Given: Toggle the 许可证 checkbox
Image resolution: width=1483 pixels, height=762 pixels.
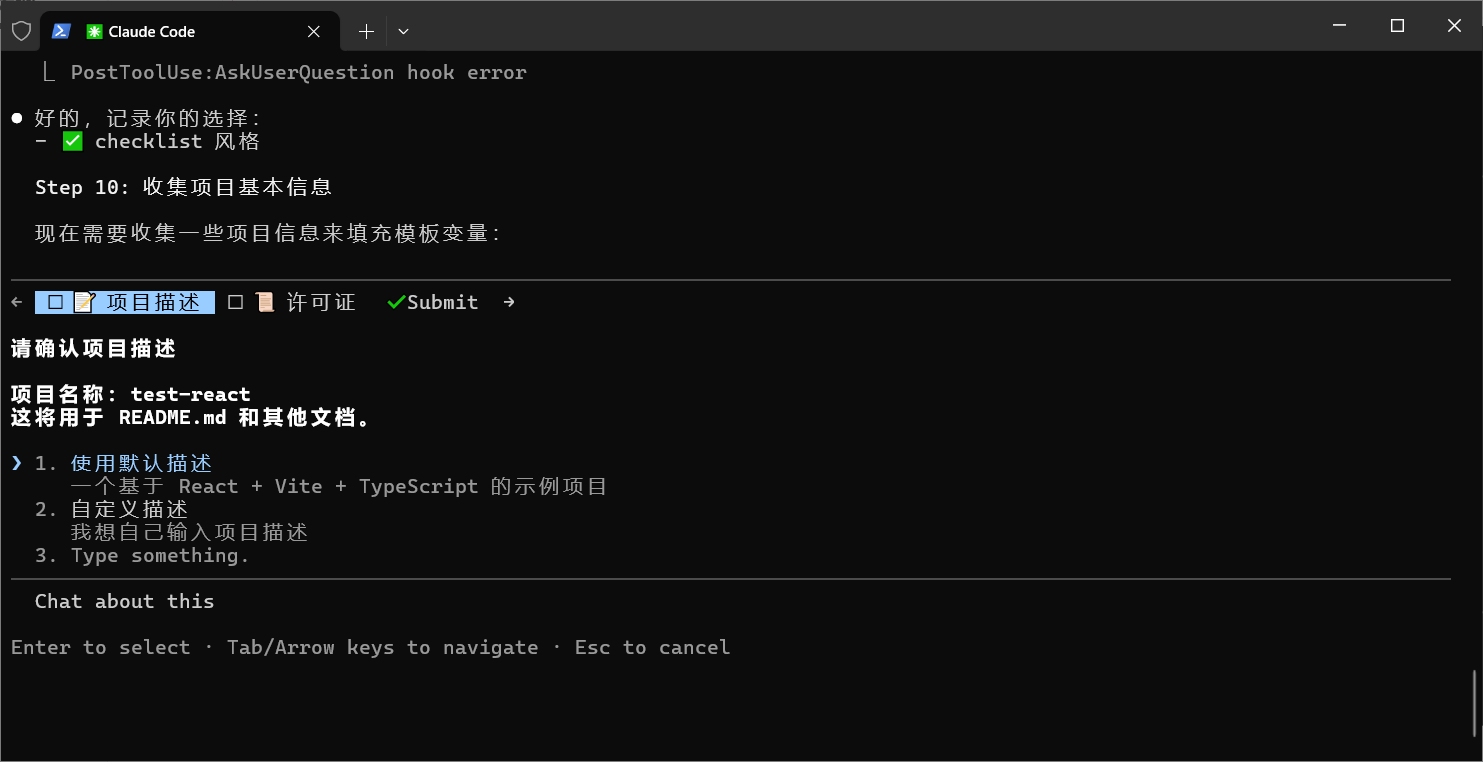Looking at the screenshot, I should [236, 302].
